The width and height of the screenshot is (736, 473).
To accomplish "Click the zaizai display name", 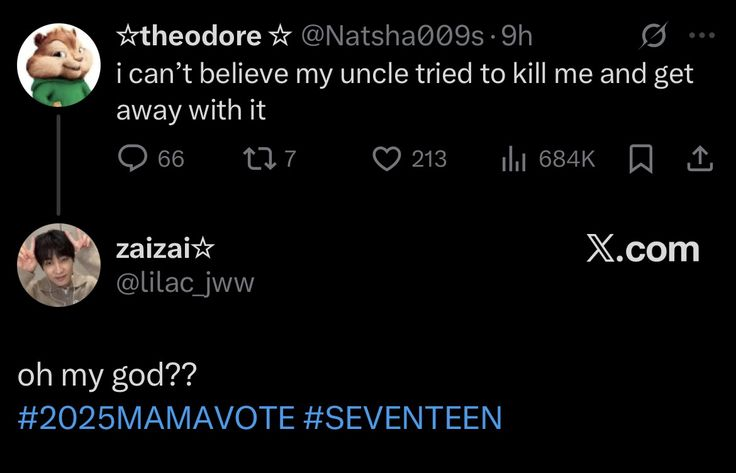I will click(x=165, y=249).
